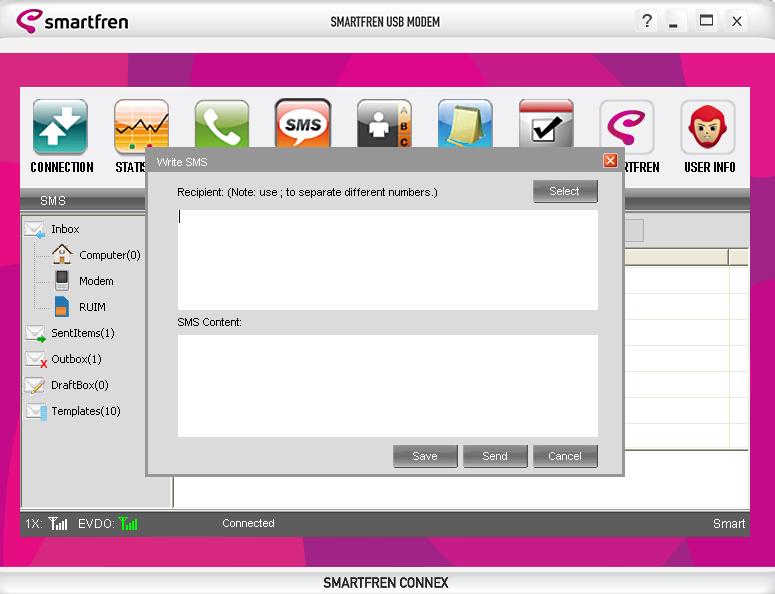
Task: Cancel the Write SMS dialog
Action: (x=565, y=456)
